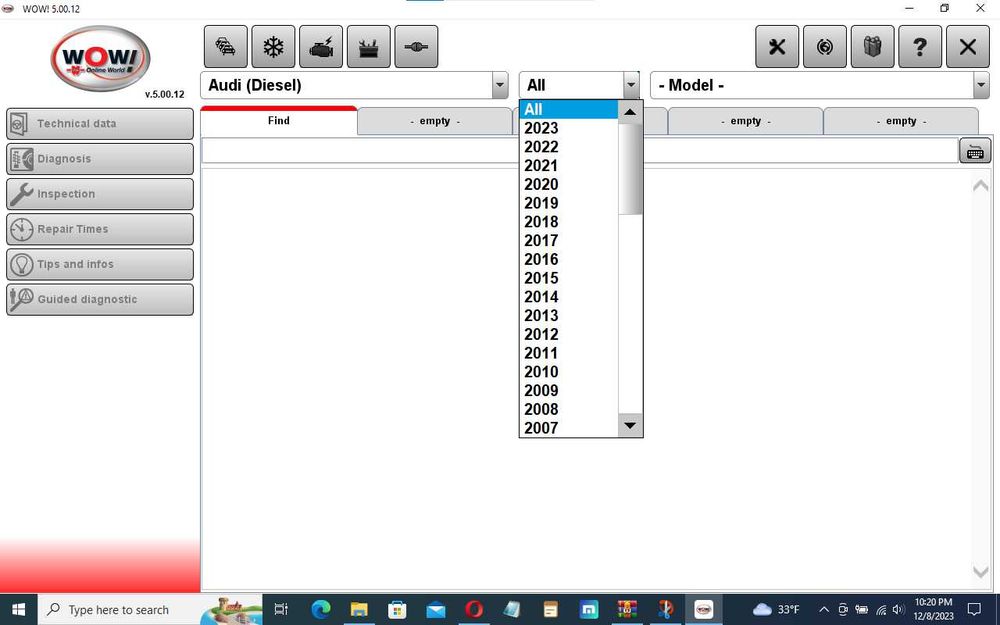Select year 2010 from the list
1000x625 pixels.
(x=569, y=372)
